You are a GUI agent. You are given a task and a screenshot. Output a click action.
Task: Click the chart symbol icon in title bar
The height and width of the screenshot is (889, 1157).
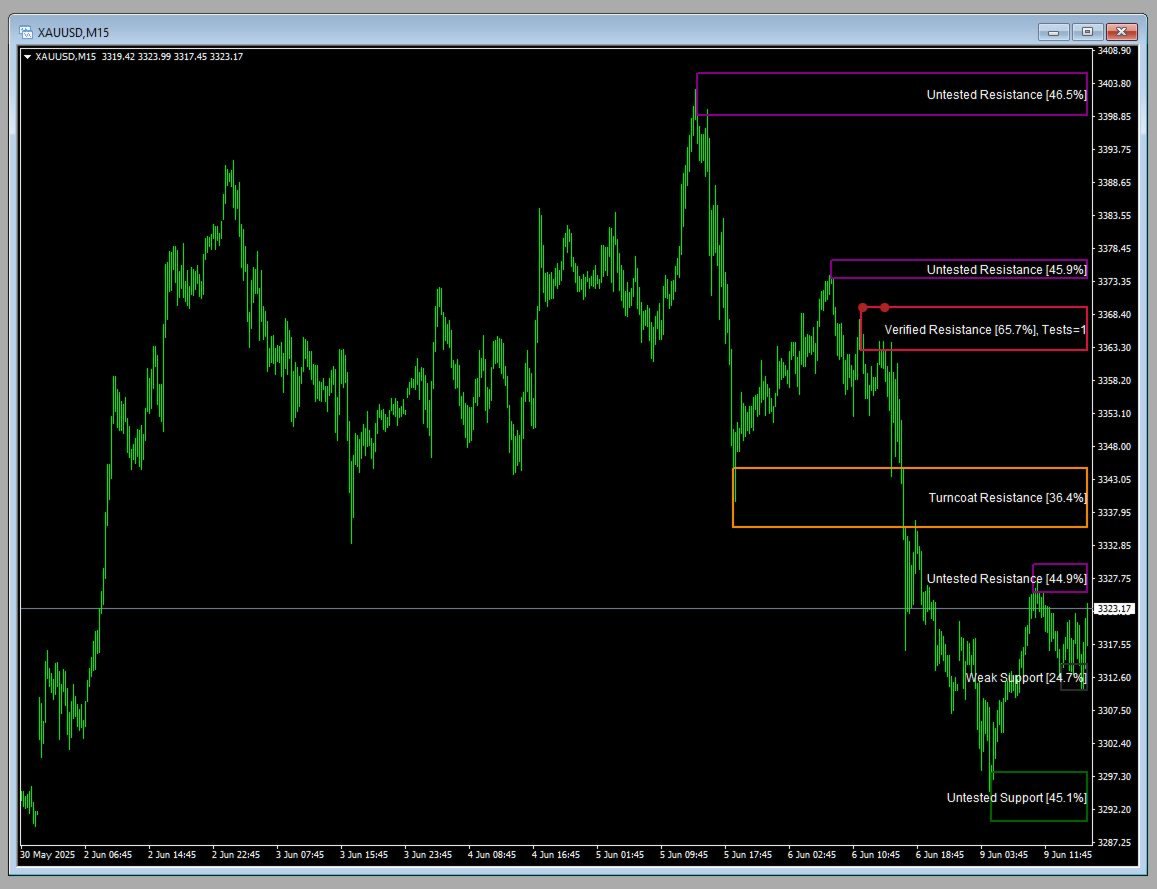(29, 31)
